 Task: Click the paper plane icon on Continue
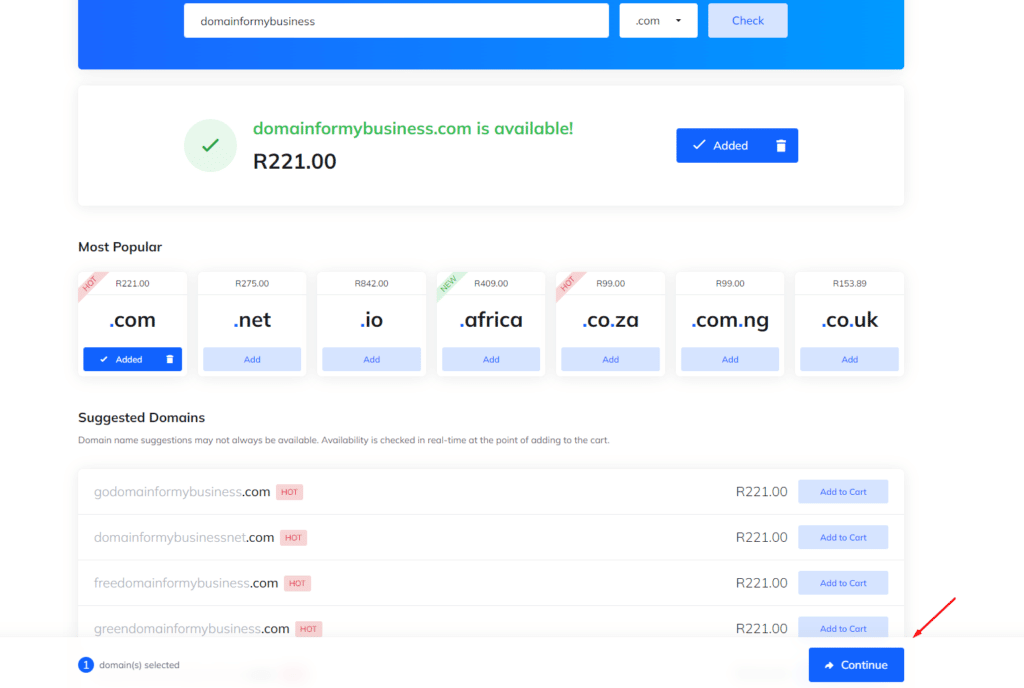pyautogui.click(x=831, y=664)
